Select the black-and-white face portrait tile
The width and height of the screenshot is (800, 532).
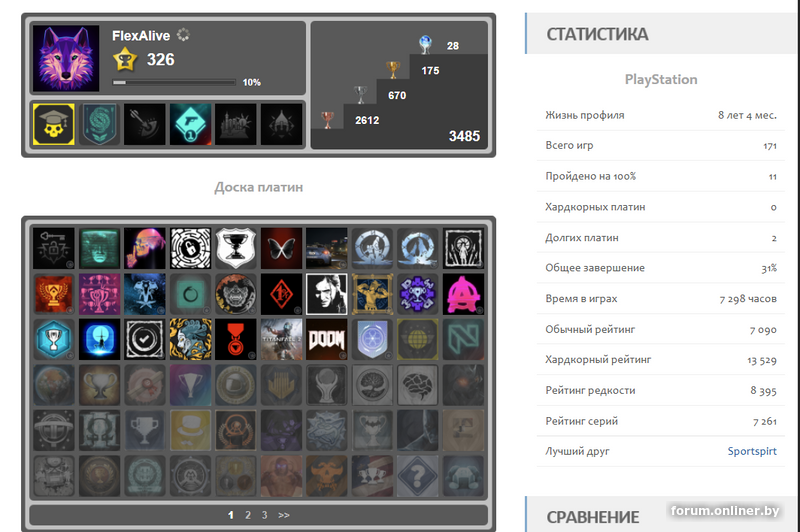coord(327,294)
